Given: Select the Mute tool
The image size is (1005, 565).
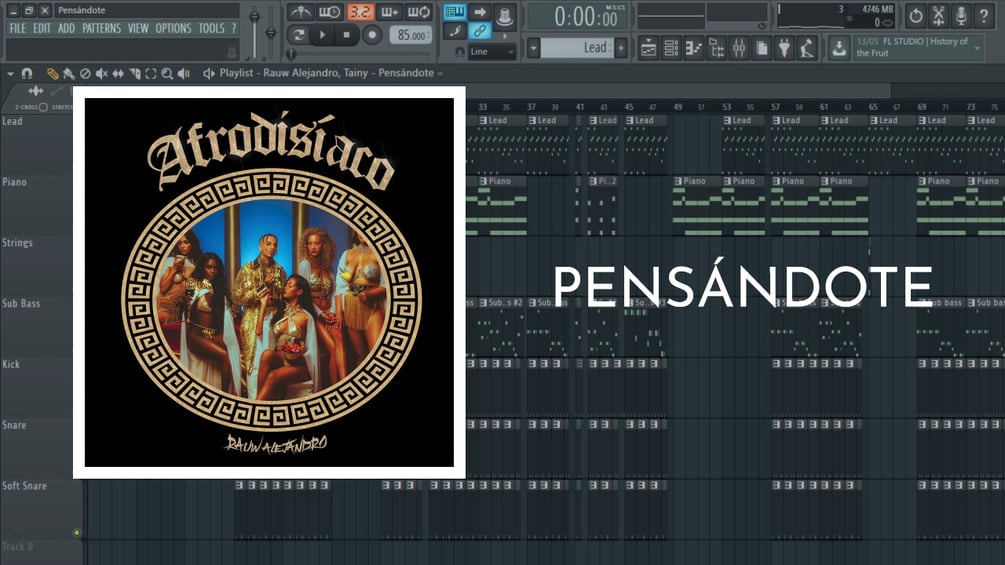Looking at the screenshot, I should [x=101, y=74].
